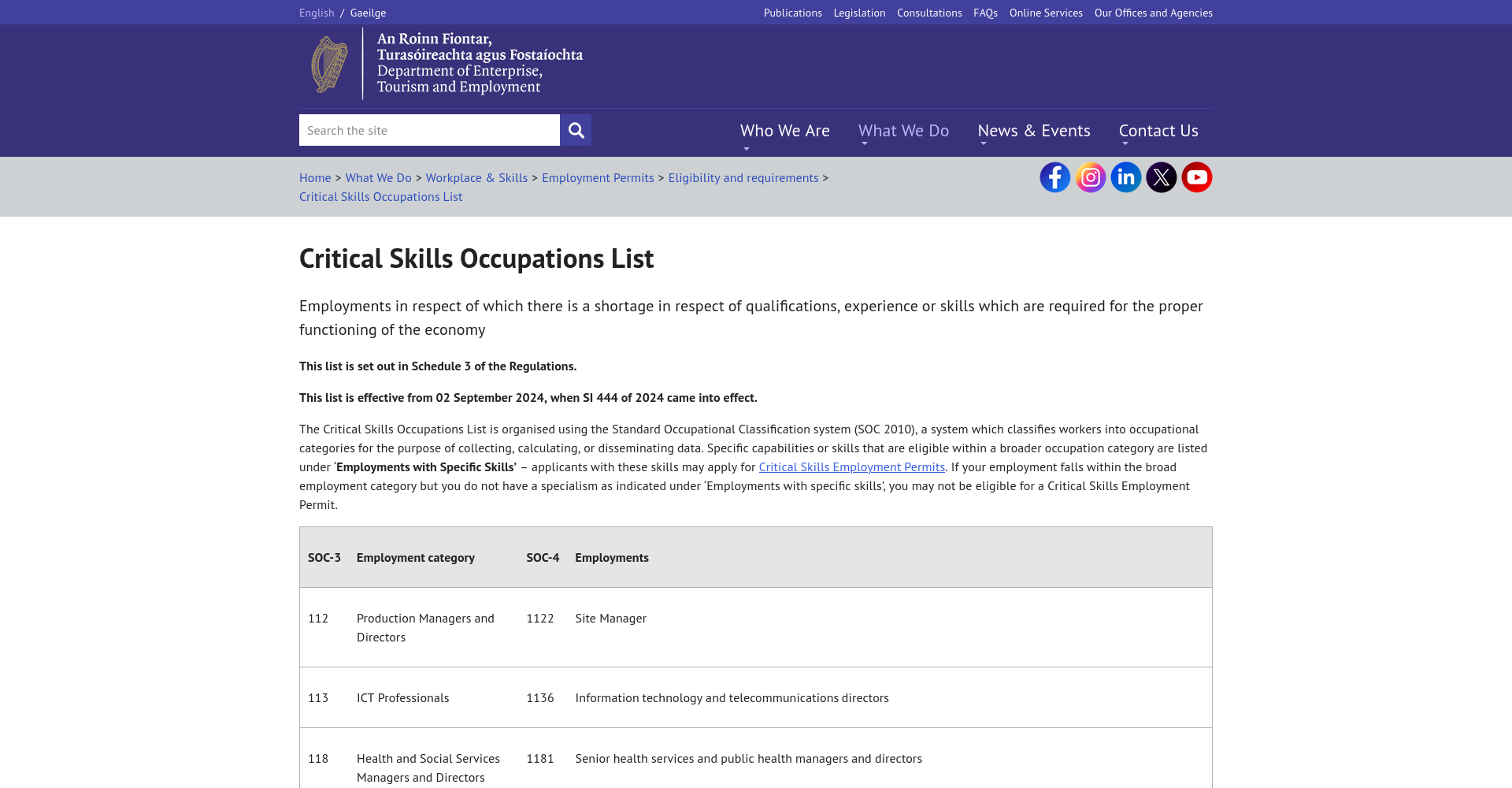
Task: Click Senior health services and public health managers
Action: click(748, 759)
